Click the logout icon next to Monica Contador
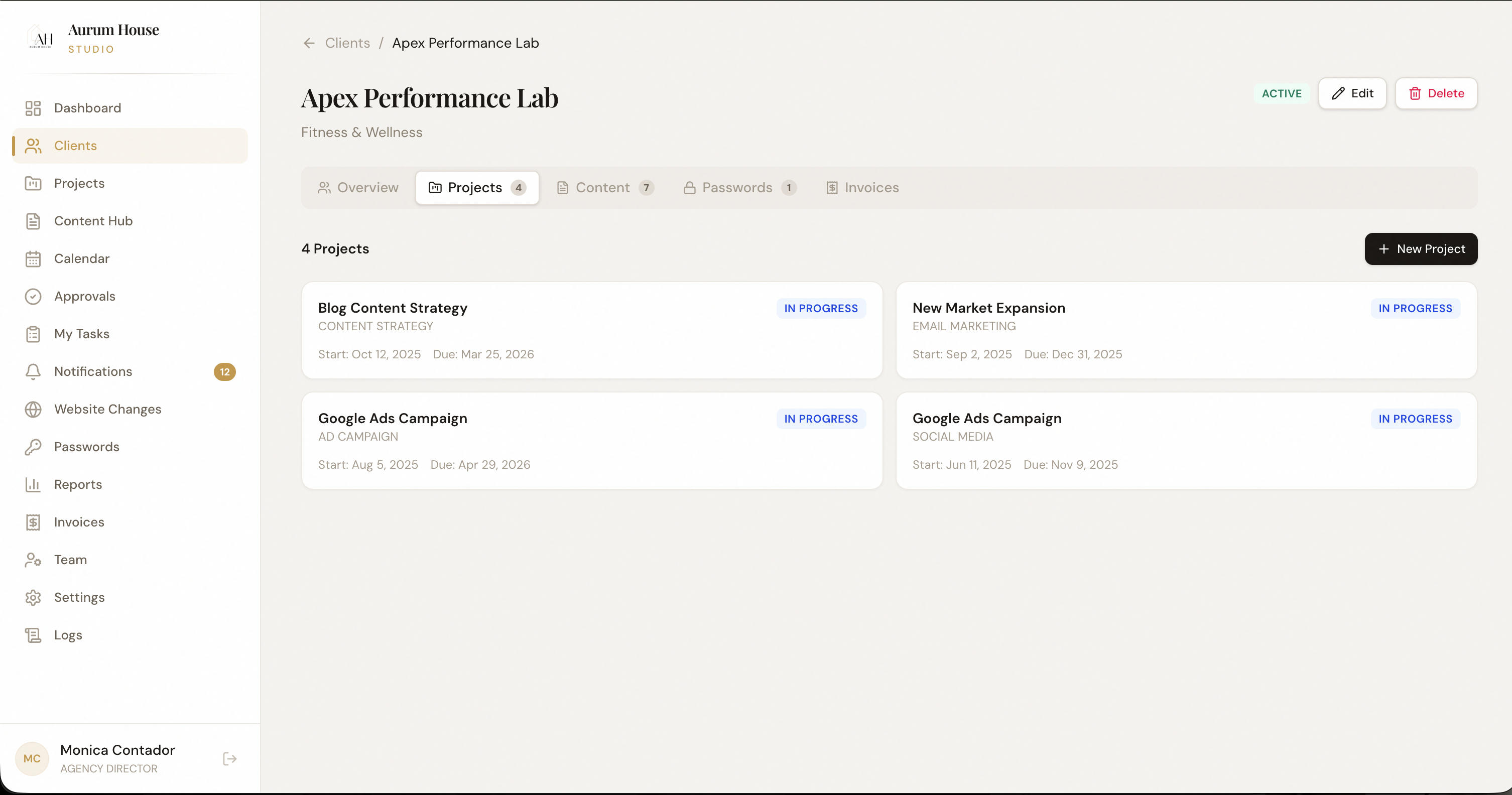 [x=229, y=759]
